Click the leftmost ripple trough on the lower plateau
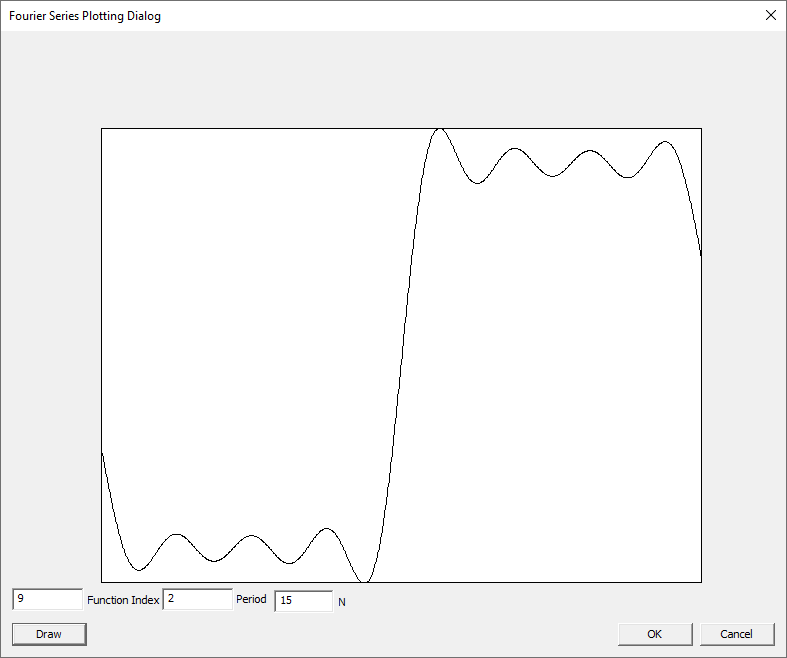 [x=139, y=570]
